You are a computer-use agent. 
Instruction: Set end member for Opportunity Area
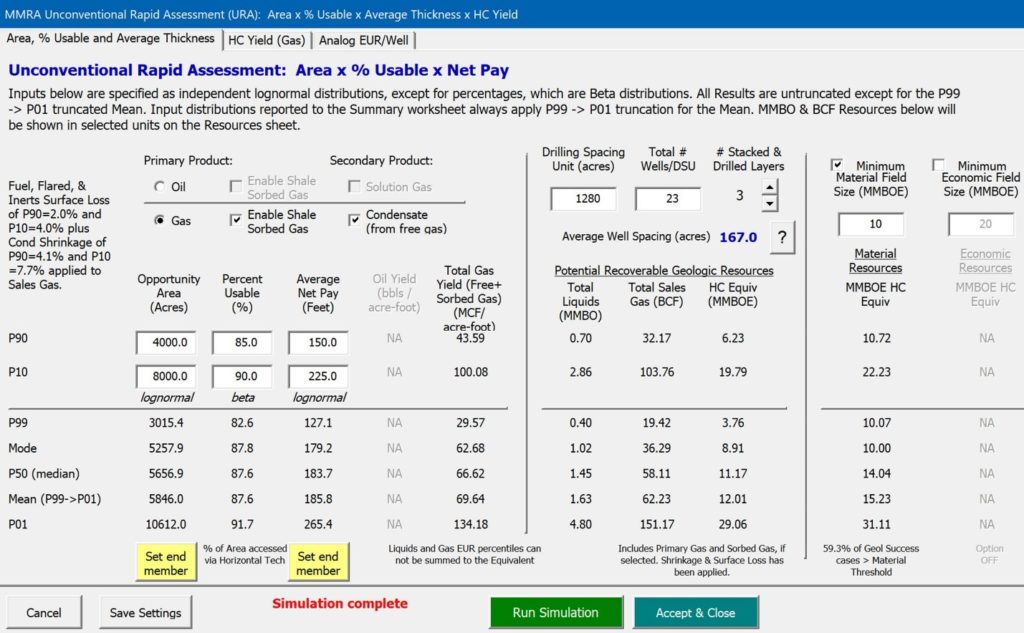[x=166, y=562]
